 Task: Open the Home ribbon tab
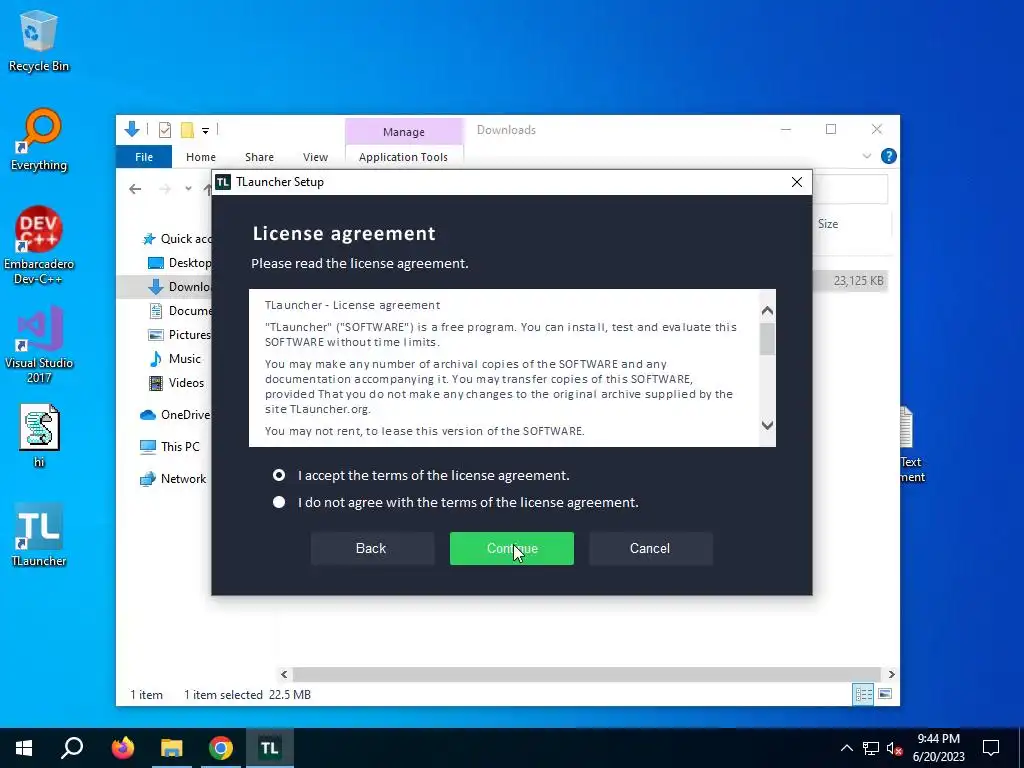click(x=200, y=157)
